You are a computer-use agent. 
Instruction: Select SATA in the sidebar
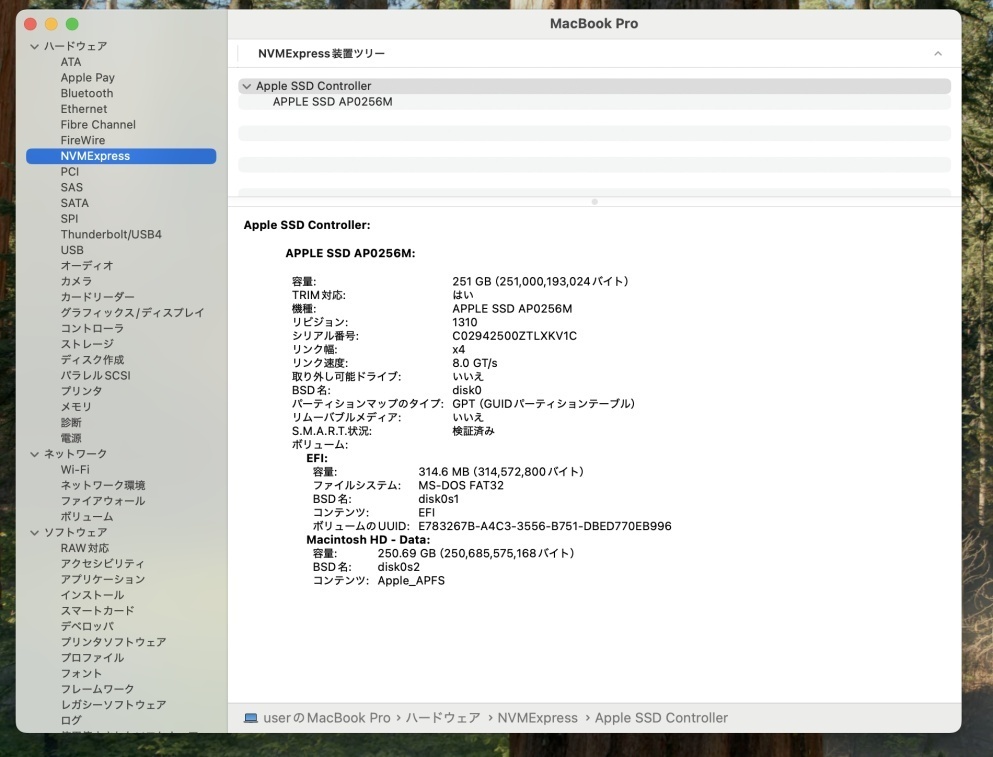[75, 203]
